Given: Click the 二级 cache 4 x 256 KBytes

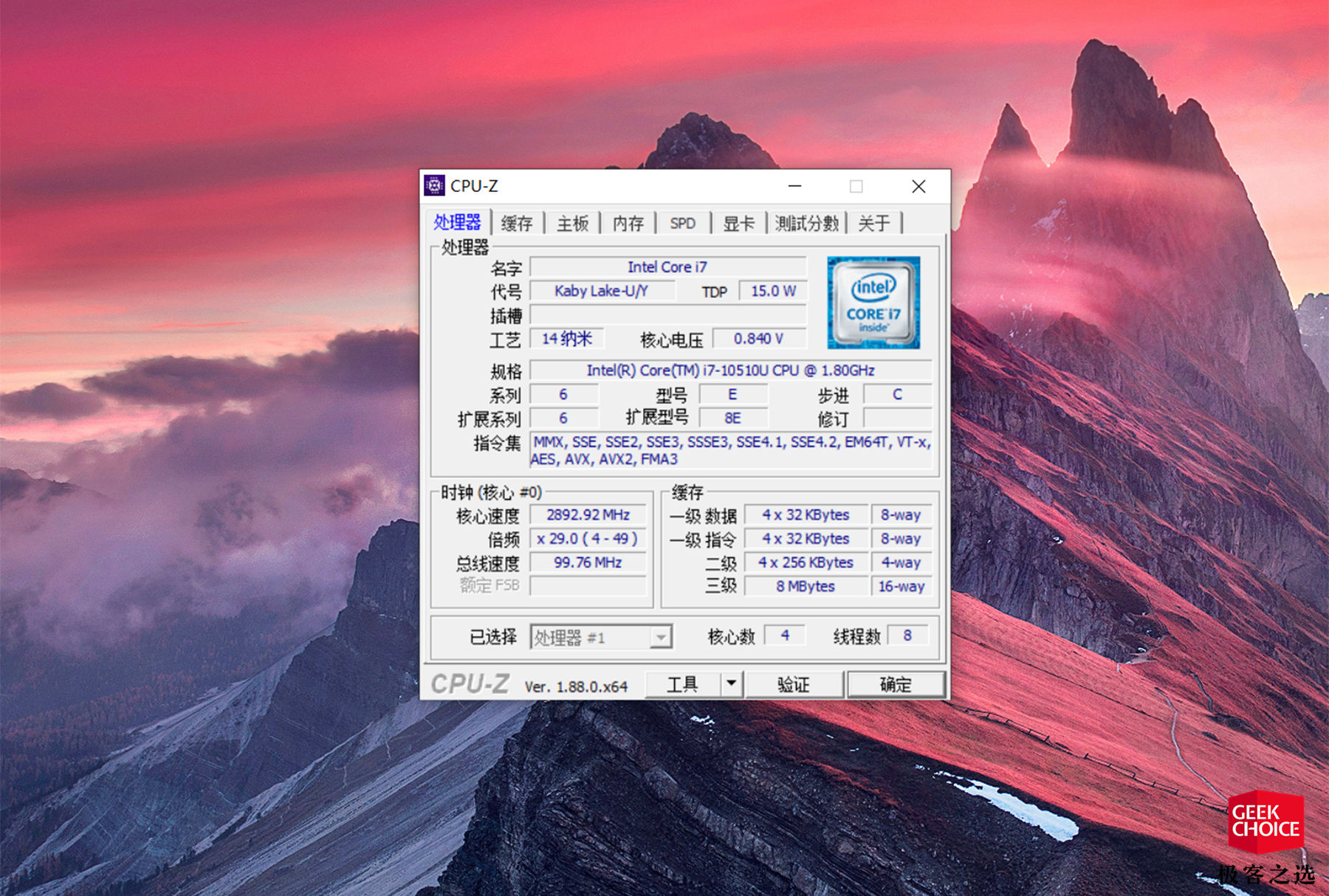Looking at the screenshot, I should tap(806, 562).
